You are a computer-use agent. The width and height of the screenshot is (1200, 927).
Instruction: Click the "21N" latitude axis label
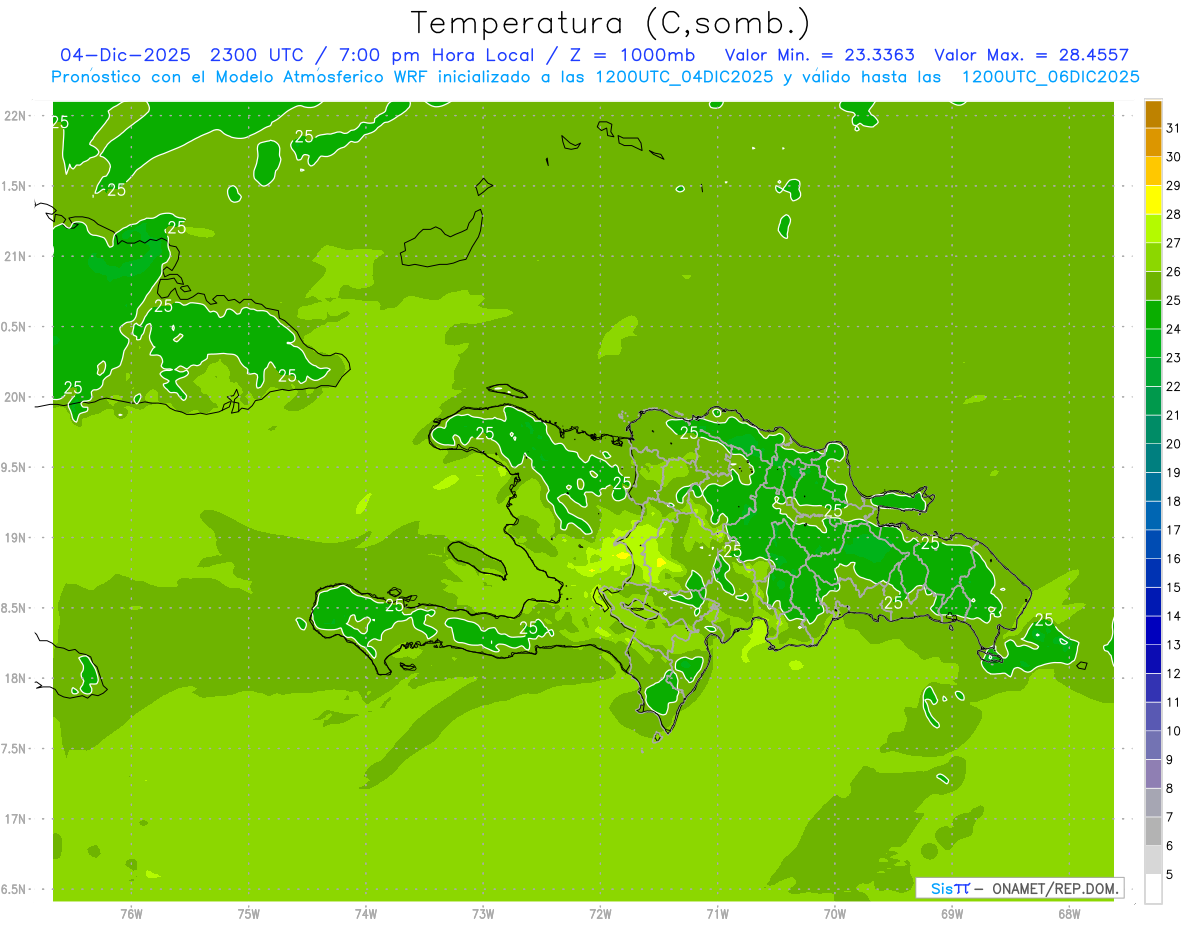[15, 256]
